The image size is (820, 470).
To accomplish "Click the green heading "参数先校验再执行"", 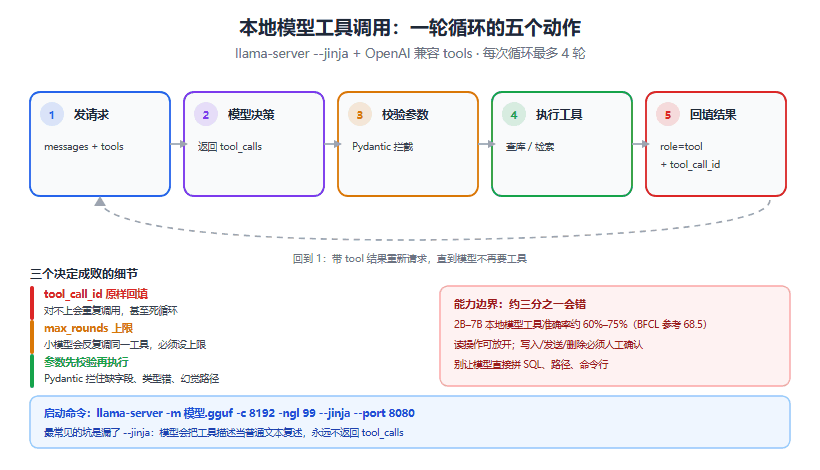I will point(86,362).
